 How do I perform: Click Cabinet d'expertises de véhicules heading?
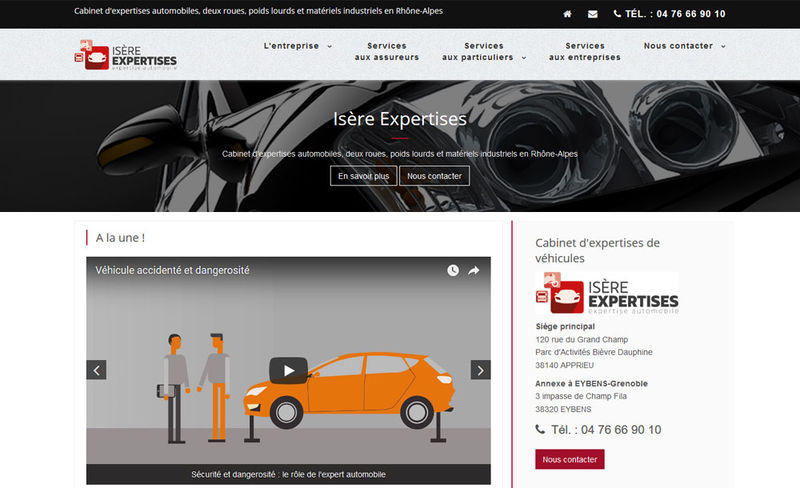tap(597, 250)
